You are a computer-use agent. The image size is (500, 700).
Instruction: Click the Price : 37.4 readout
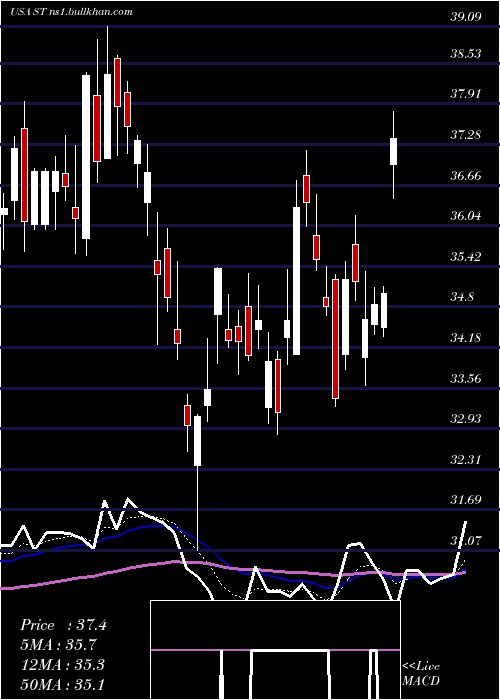pos(63,625)
